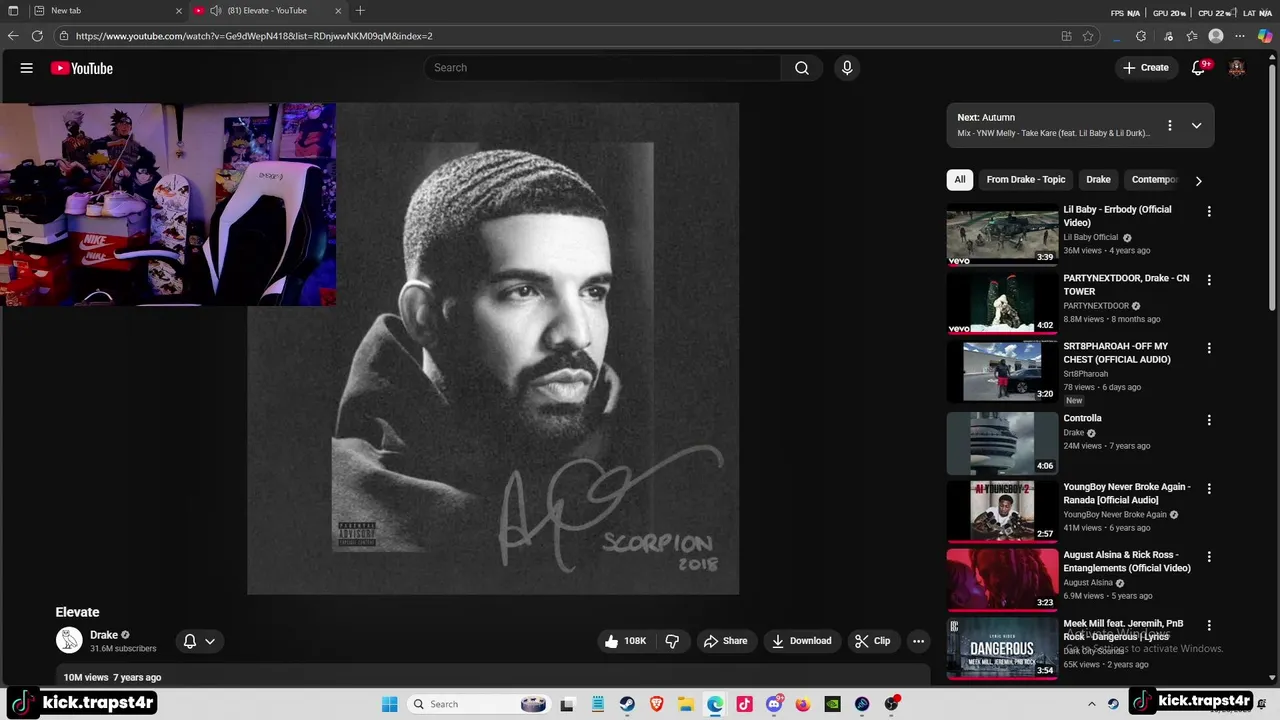This screenshot has height=720, width=1280.
Task: Click the Clip button
Action: pos(872,641)
